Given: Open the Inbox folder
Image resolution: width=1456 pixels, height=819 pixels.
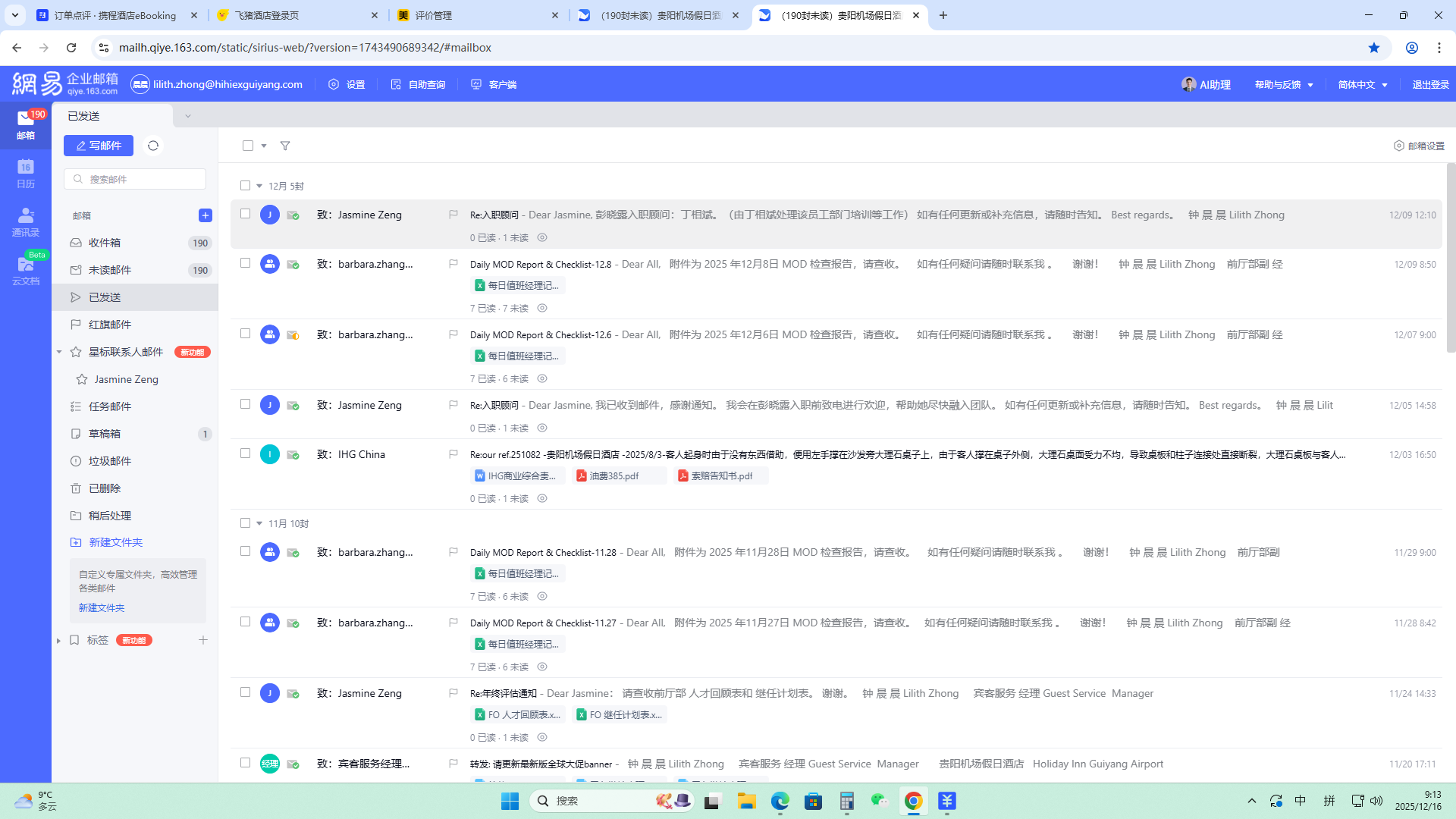Looking at the screenshot, I should point(105,243).
